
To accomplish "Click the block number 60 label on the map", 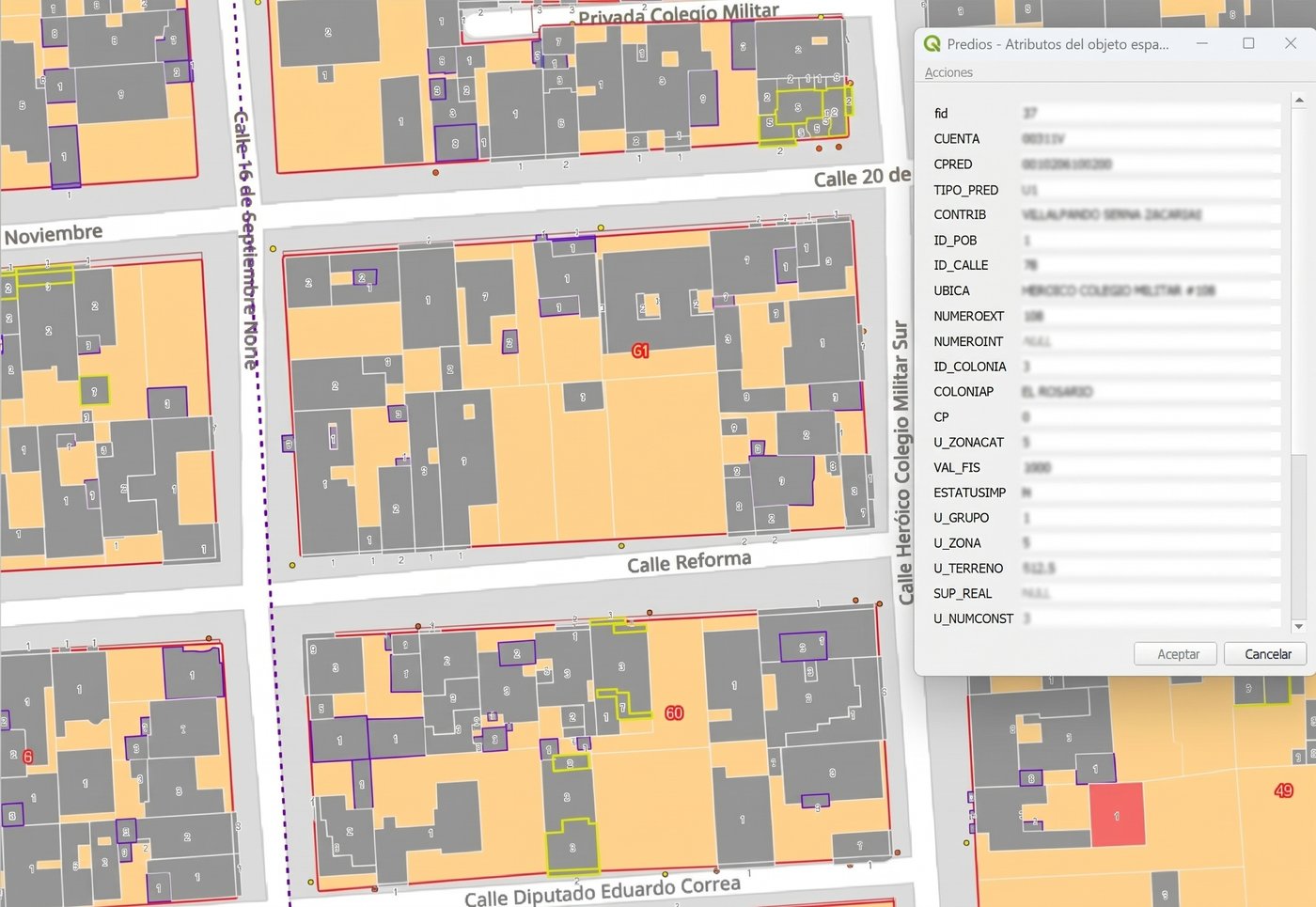I will click(674, 713).
